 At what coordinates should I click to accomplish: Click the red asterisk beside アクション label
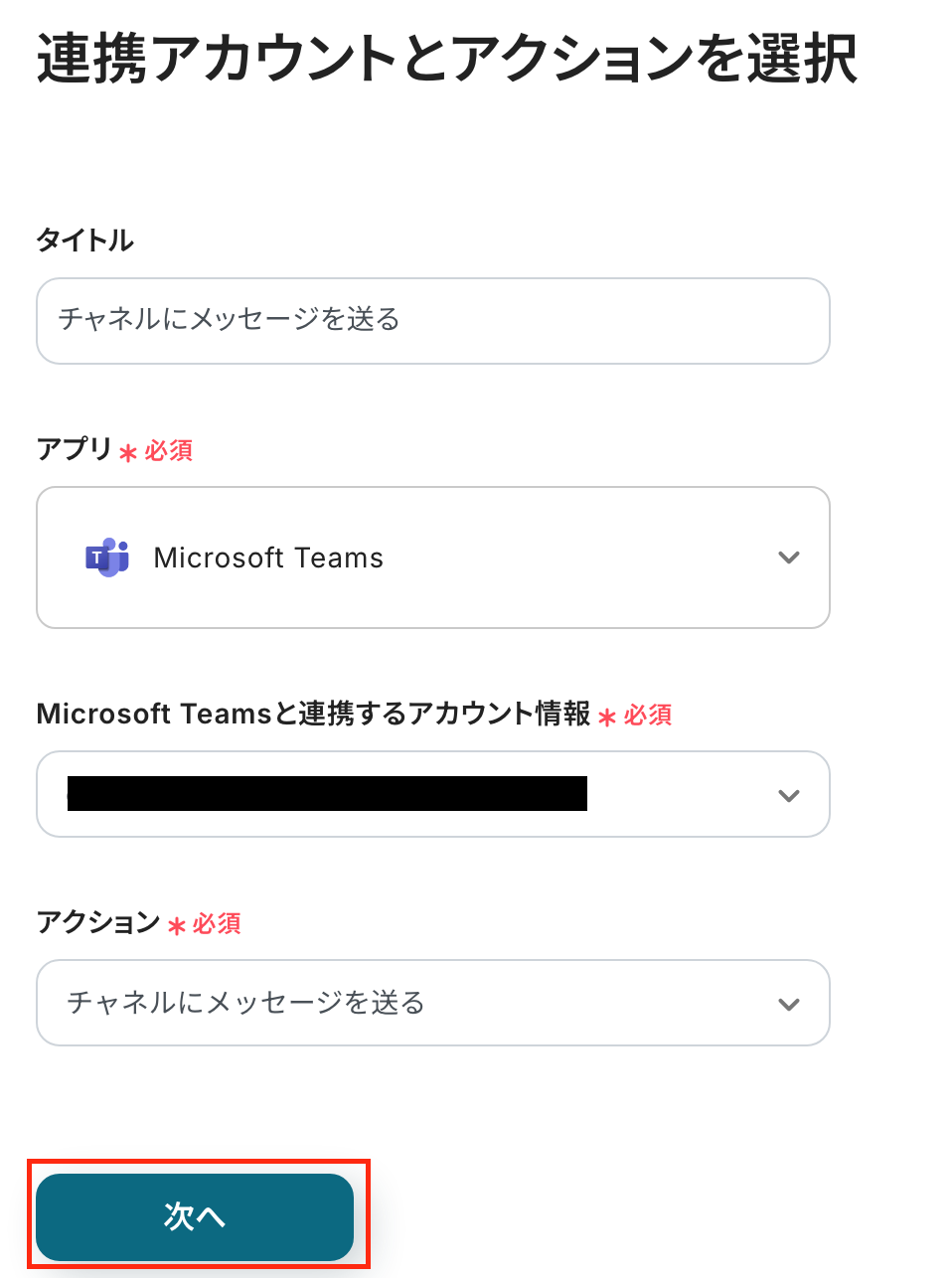point(177,926)
